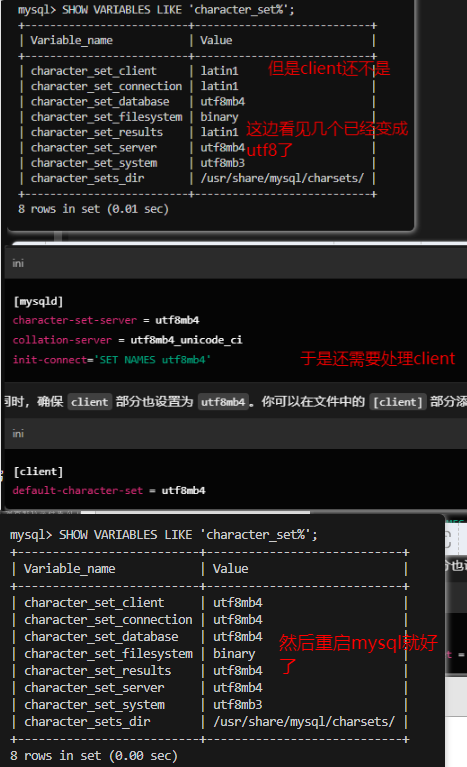Click the inline 'utf8mb4' code chip in the sentence
The image size is (467, 767).
pos(223,402)
